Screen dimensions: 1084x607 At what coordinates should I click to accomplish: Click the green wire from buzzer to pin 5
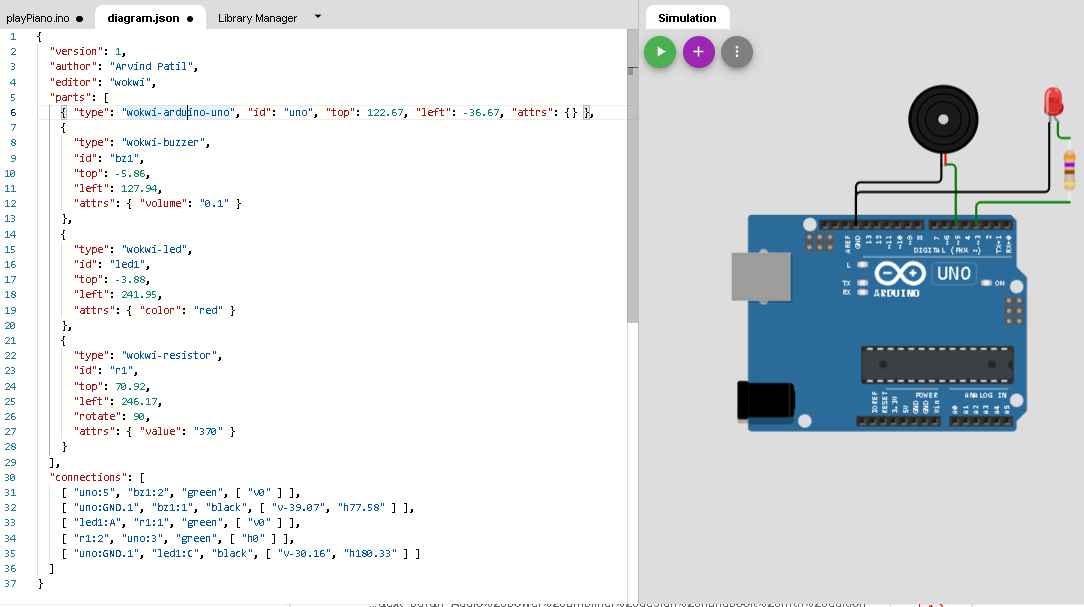point(956,194)
